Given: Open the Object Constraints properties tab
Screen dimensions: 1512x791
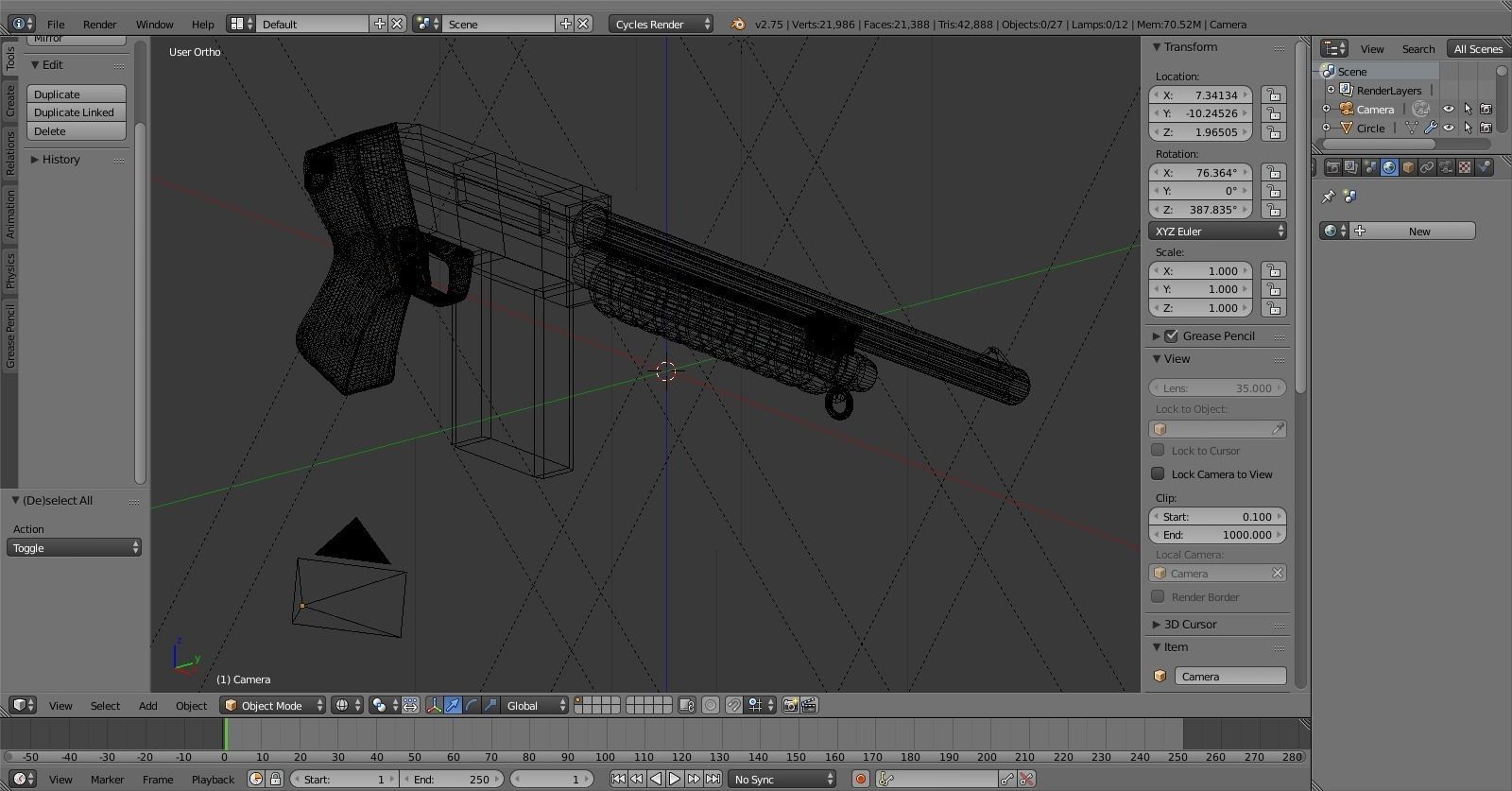Looking at the screenshot, I should pos(1427,167).
